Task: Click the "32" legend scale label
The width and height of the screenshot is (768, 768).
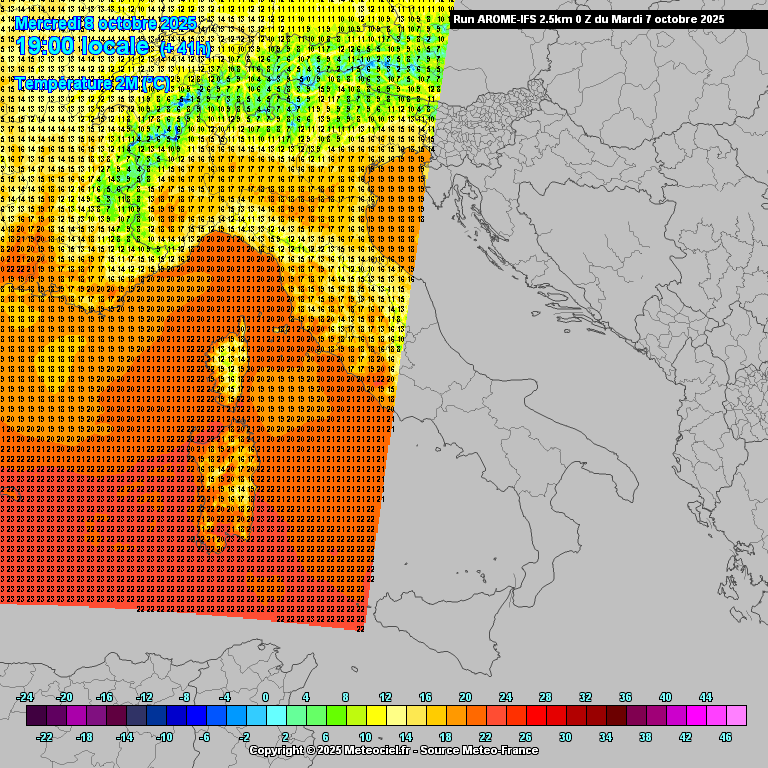Action: coord(585,697)
